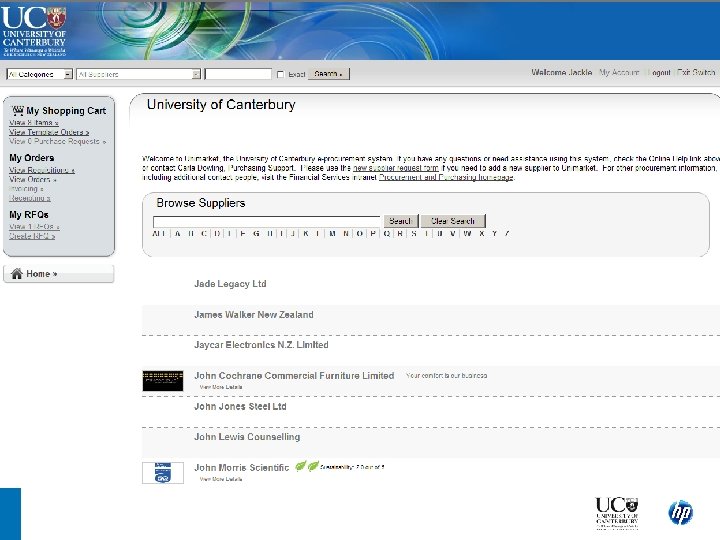Filter suppliers by letter Z
The image size is (720, 540).
pos(507,233)
